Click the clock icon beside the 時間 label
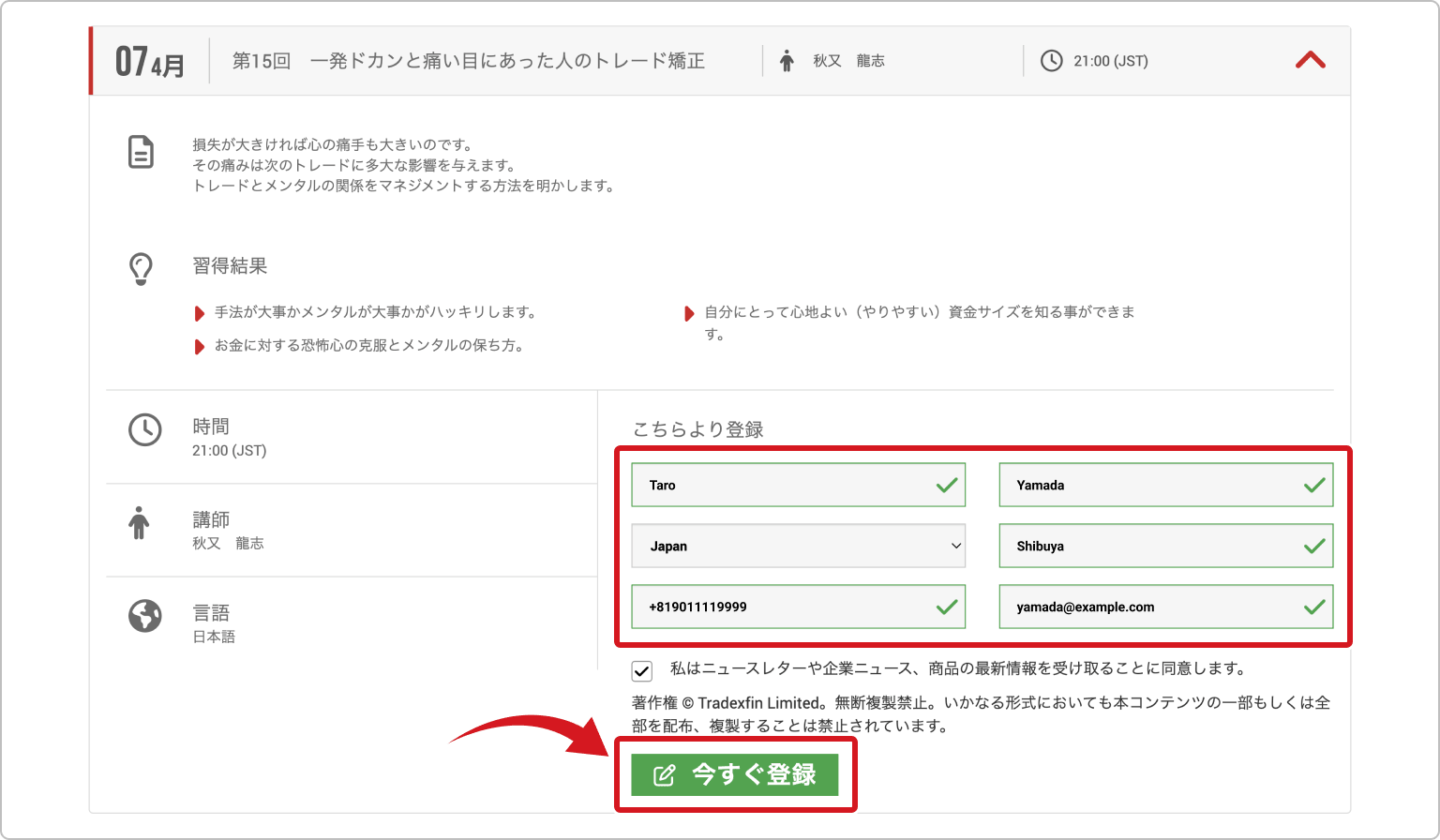1440x840 pixels. [144, 431]
